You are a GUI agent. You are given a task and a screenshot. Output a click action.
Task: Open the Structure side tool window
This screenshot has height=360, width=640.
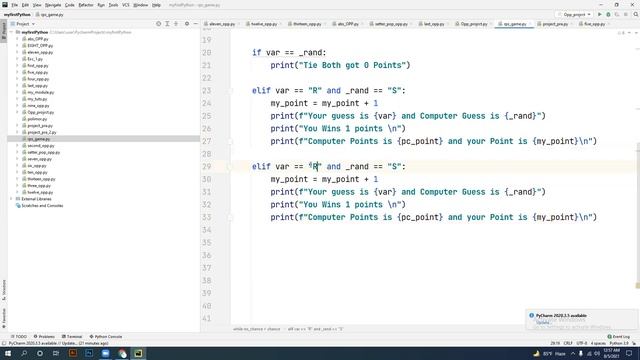(3, 290)
